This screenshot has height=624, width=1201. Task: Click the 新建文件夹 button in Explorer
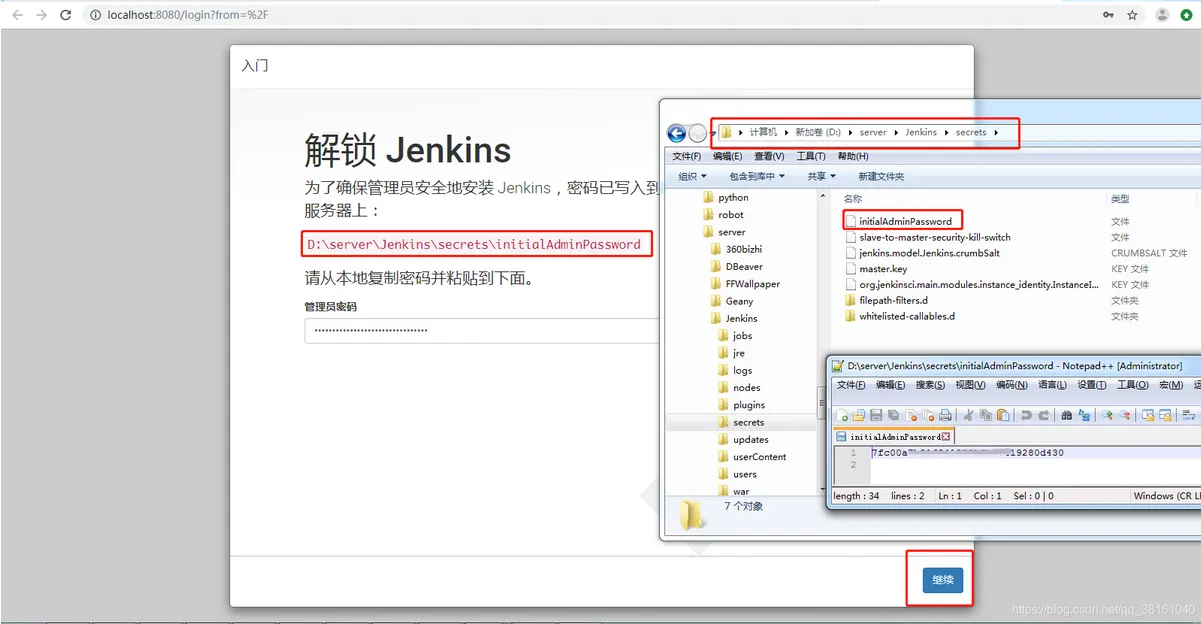pos(881,176)
